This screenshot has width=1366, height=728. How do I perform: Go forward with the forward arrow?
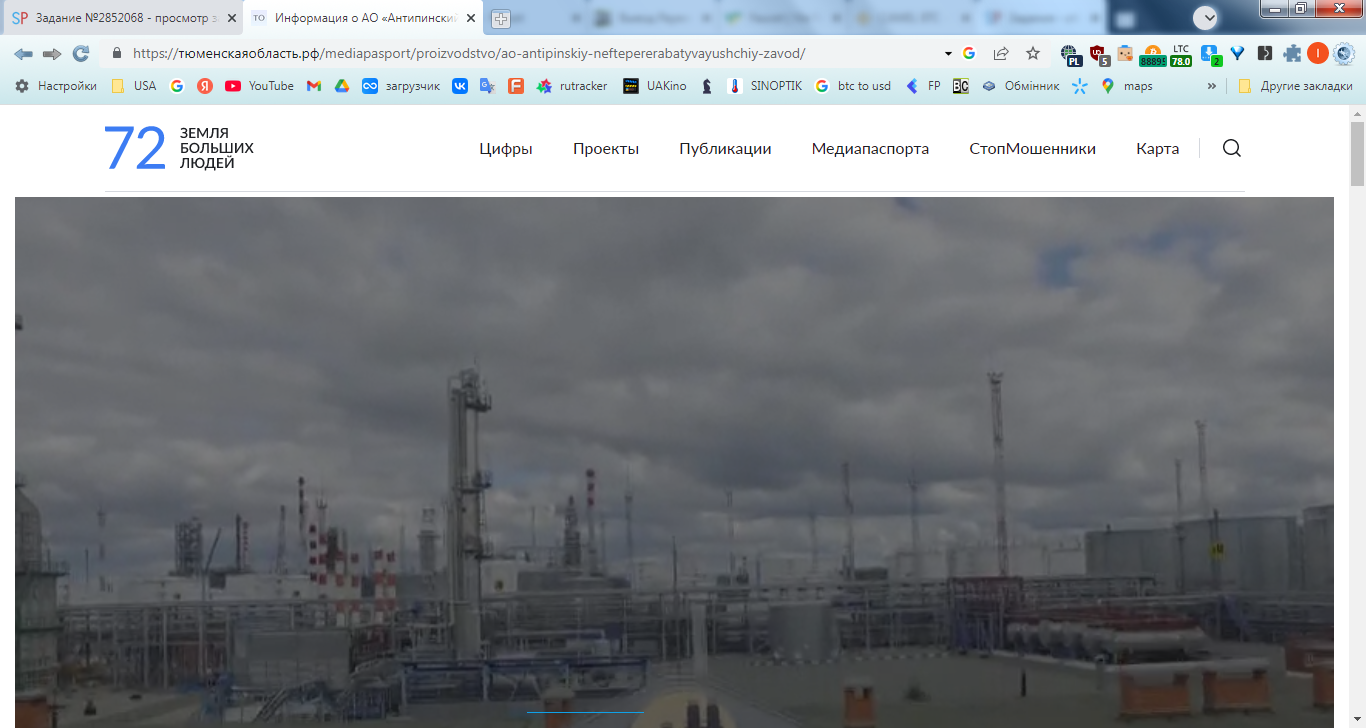52,53
